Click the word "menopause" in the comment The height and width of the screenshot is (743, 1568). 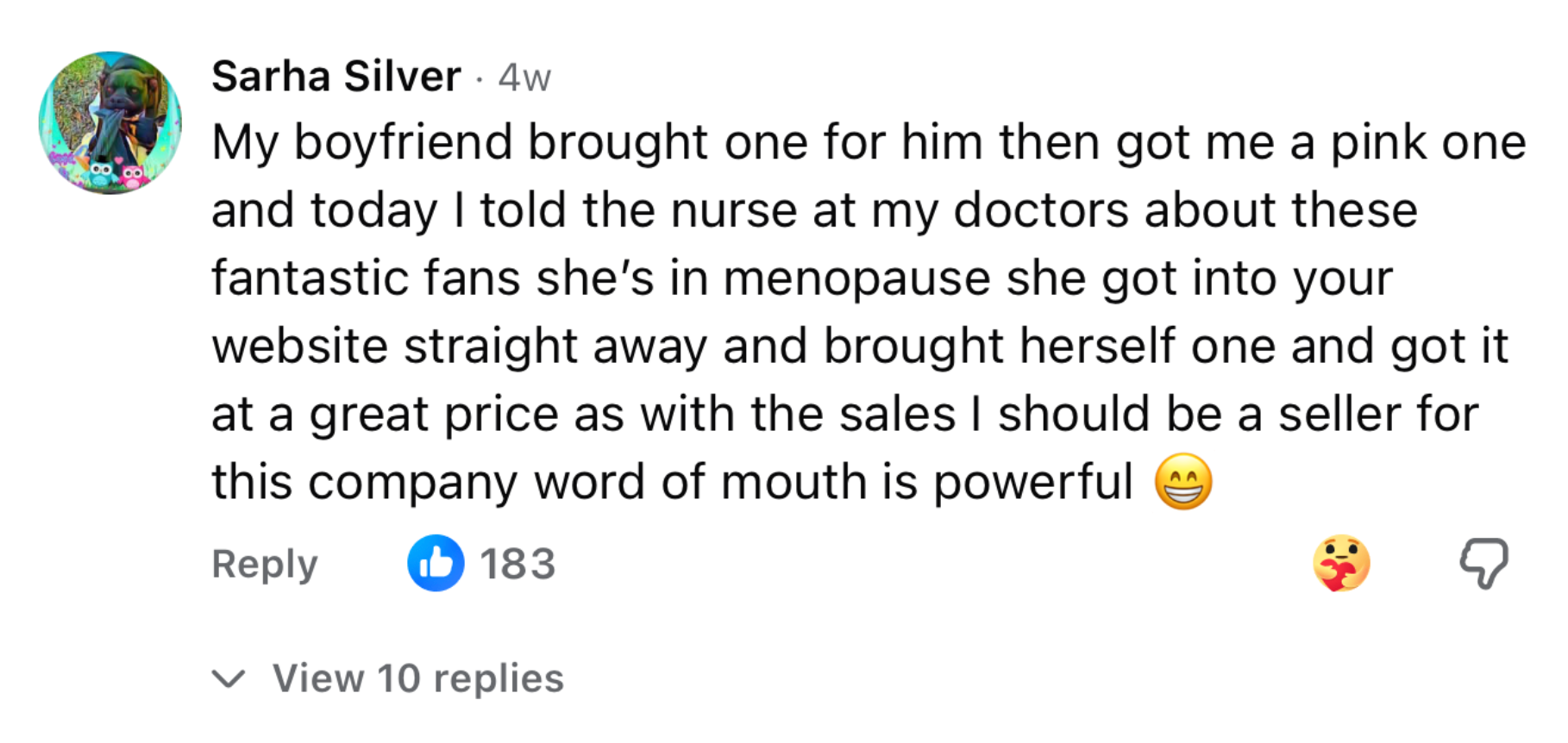click(856, 279)
